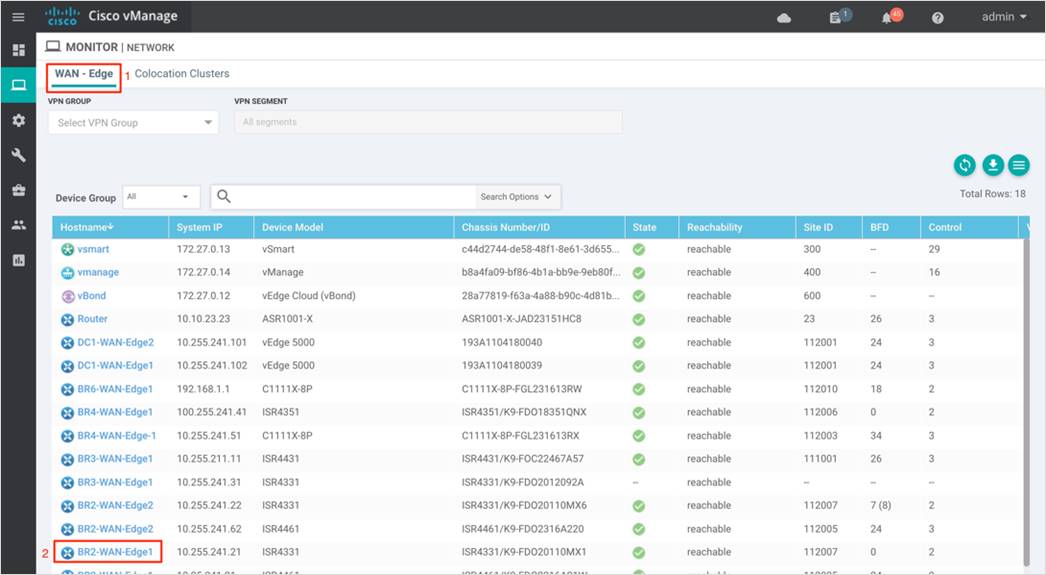Image resolution: width=1046 pixels, height=575 pixels.
Task: Click the vsmart device icon
Action: (67, 249)
